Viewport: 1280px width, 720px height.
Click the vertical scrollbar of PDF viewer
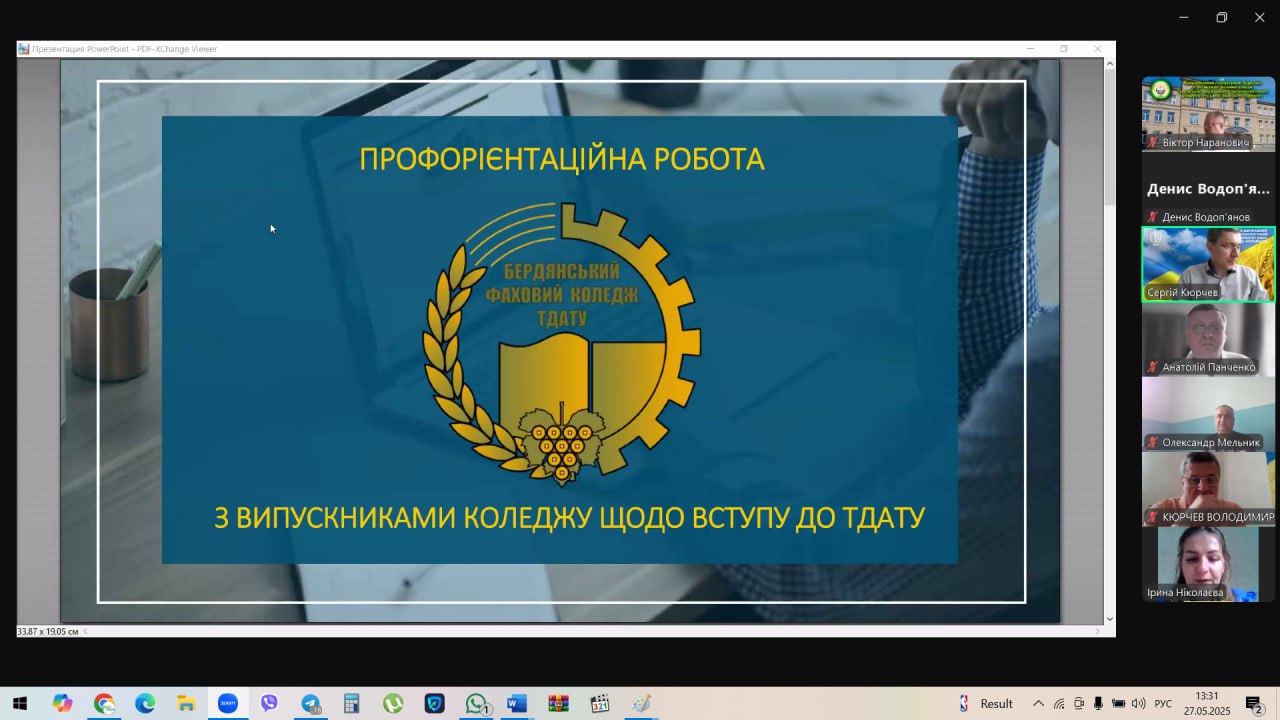[1109, 340]
